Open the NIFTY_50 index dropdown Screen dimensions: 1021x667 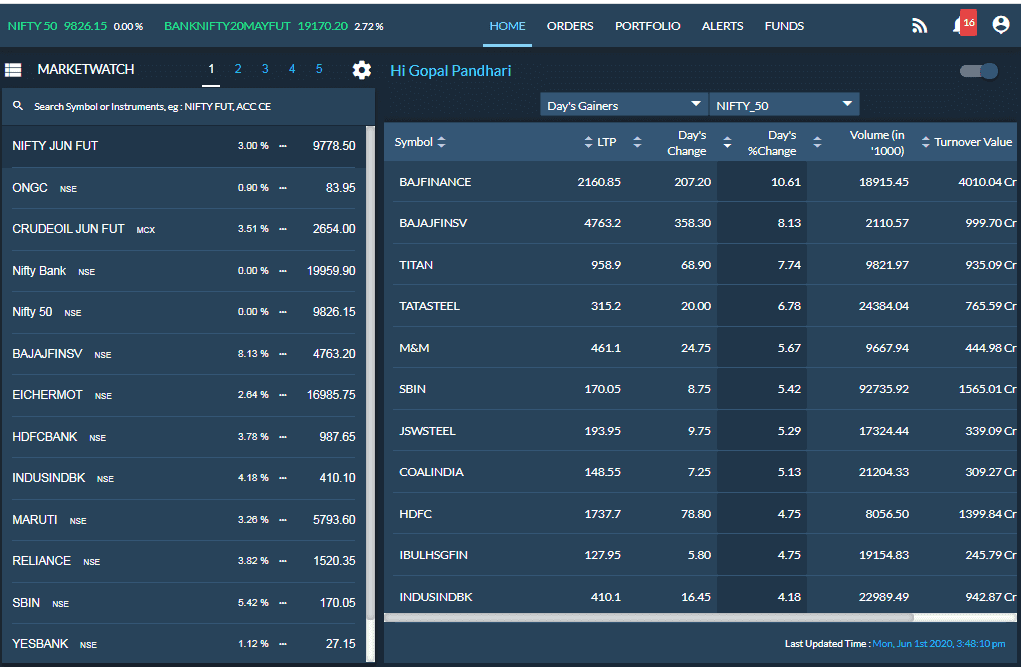[785, 105]
